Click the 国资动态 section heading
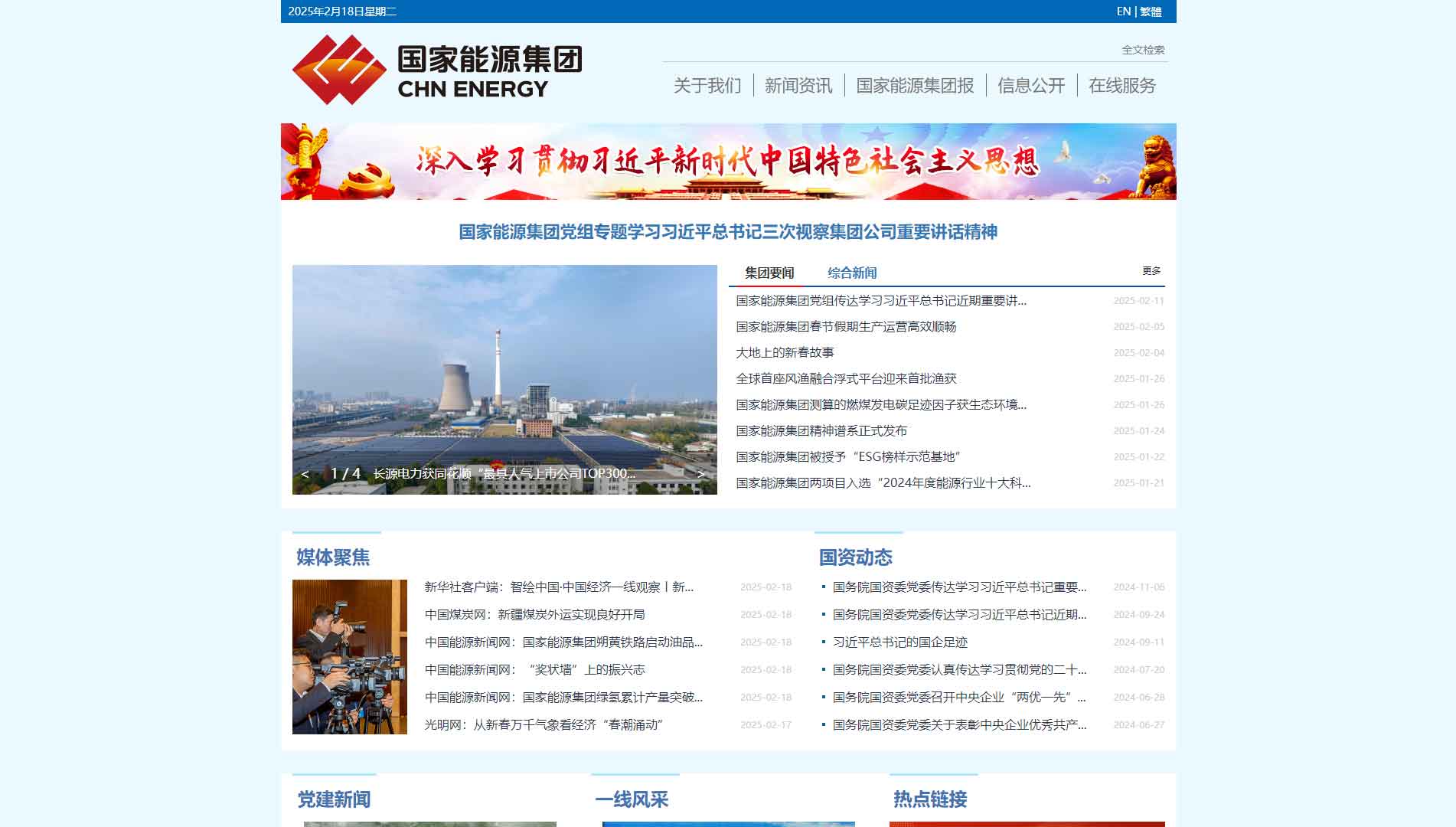 (x=856, y=557)
